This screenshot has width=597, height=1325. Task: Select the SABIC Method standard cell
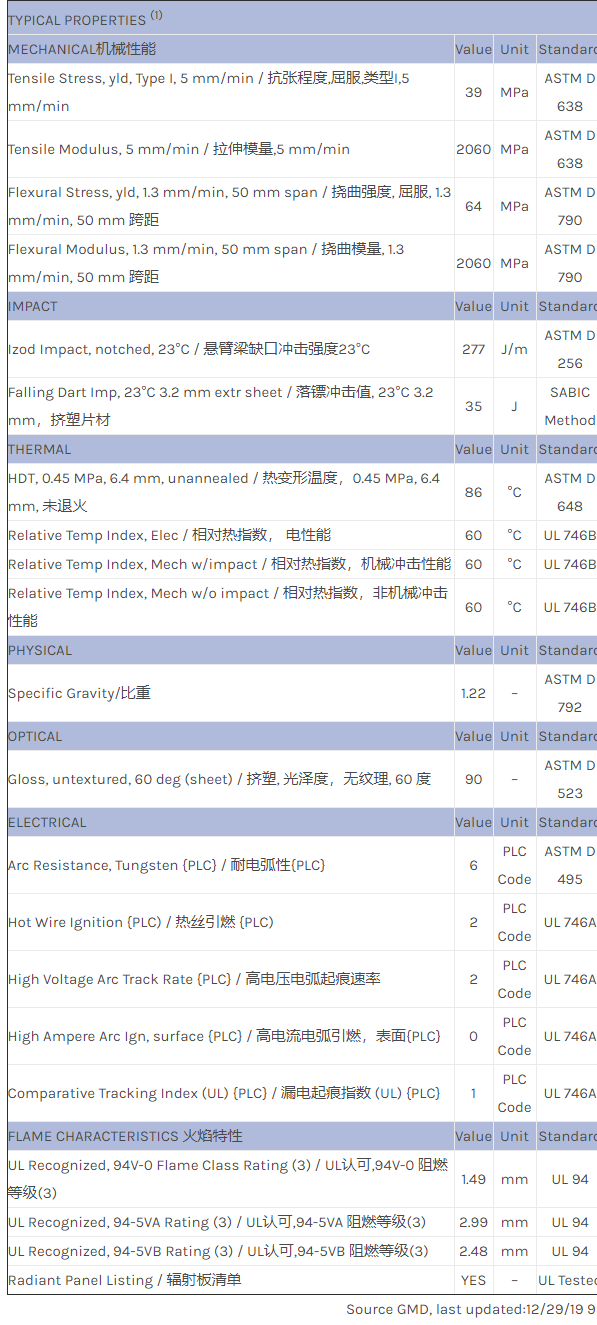[x=568, y=406]
